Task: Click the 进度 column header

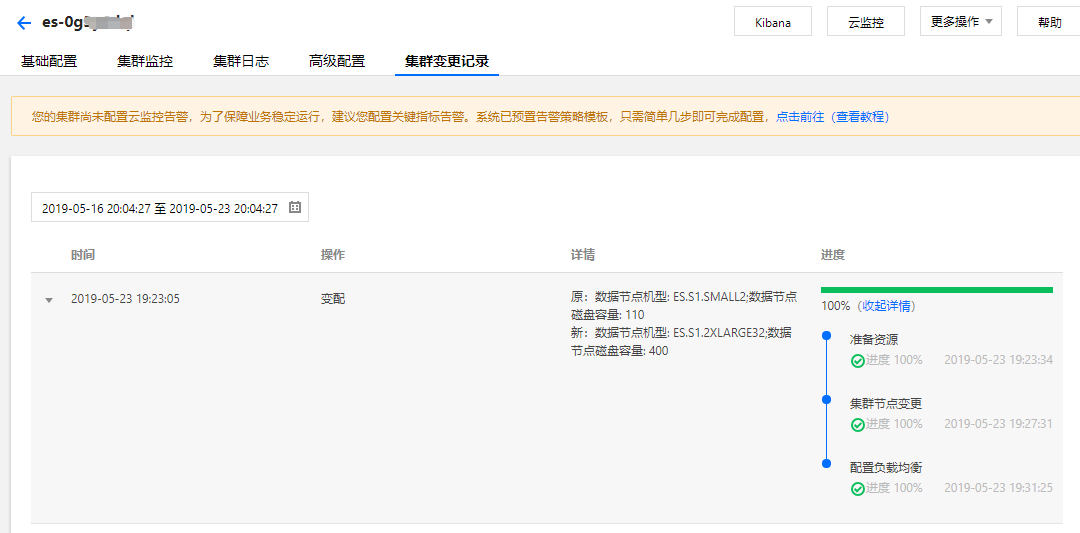Action: 833,255
